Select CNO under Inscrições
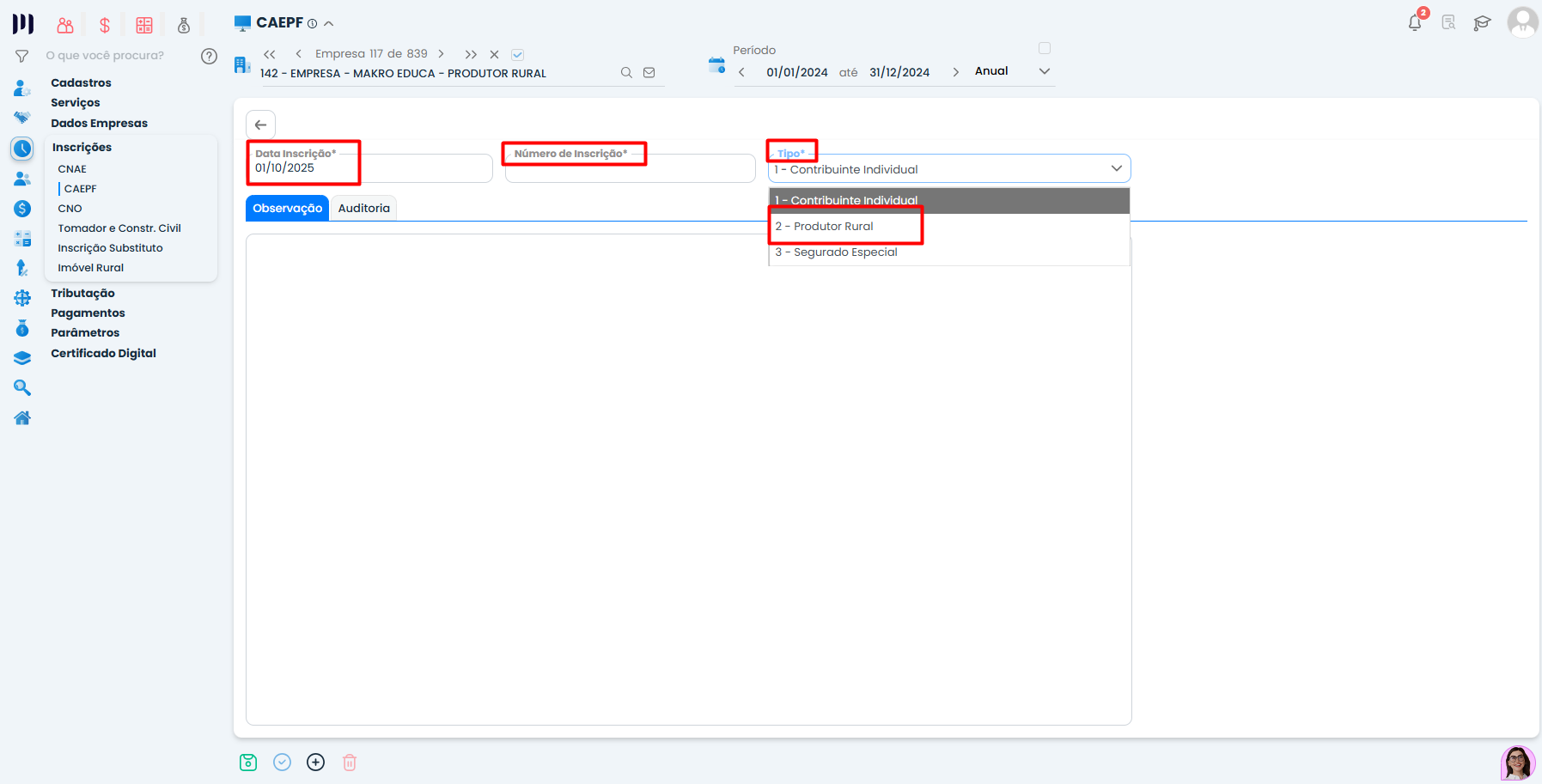Viewport: 1542px width, 784px height. (70, 209)
